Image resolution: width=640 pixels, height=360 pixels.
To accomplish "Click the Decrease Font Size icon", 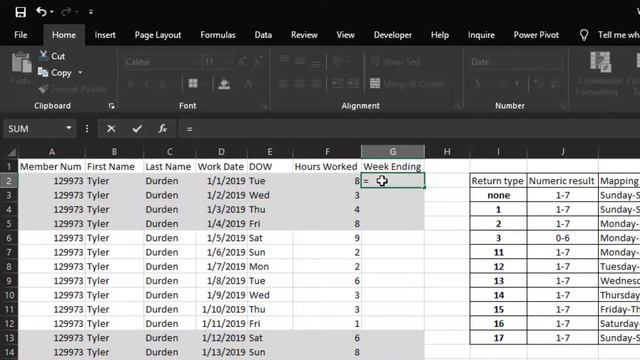I will 258,62.
